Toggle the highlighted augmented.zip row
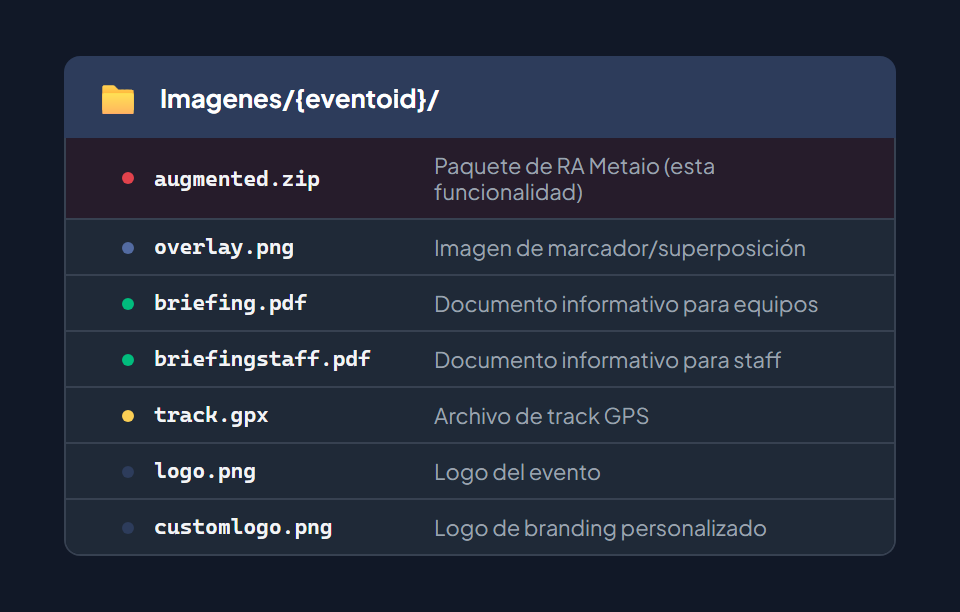This screenshot has height=612, width=960. 480,177
